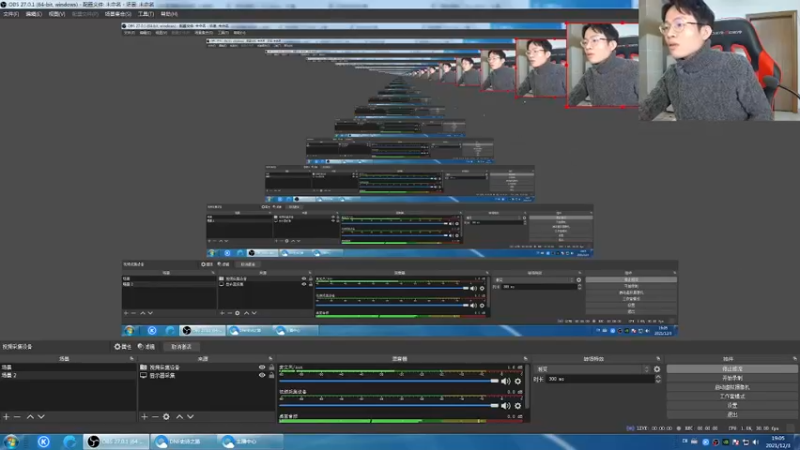
Task: Open the blue K app on taskbar
Action: pos(43,441)
